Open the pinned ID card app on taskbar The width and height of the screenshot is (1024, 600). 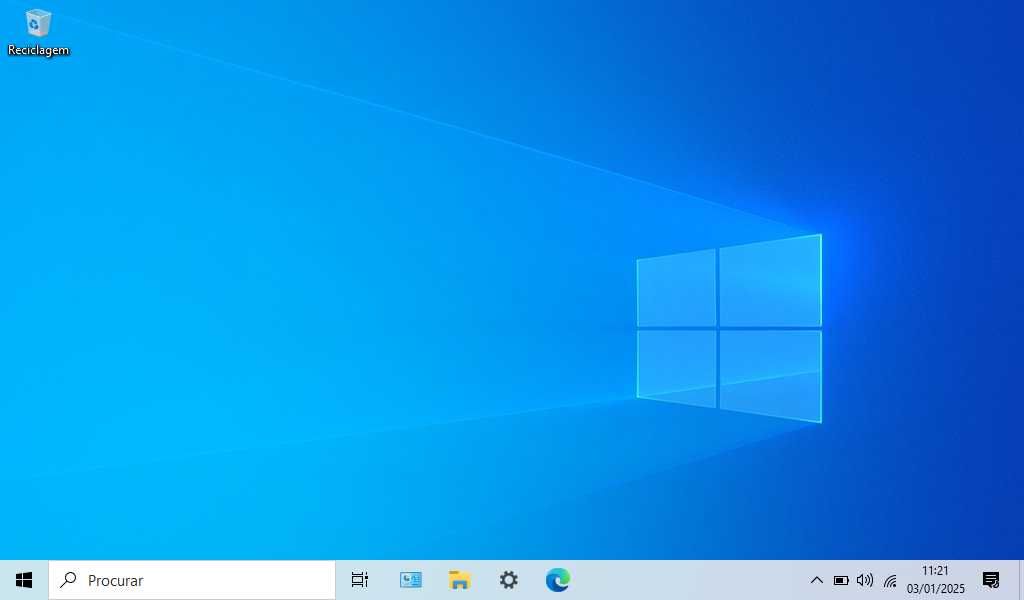411,580
